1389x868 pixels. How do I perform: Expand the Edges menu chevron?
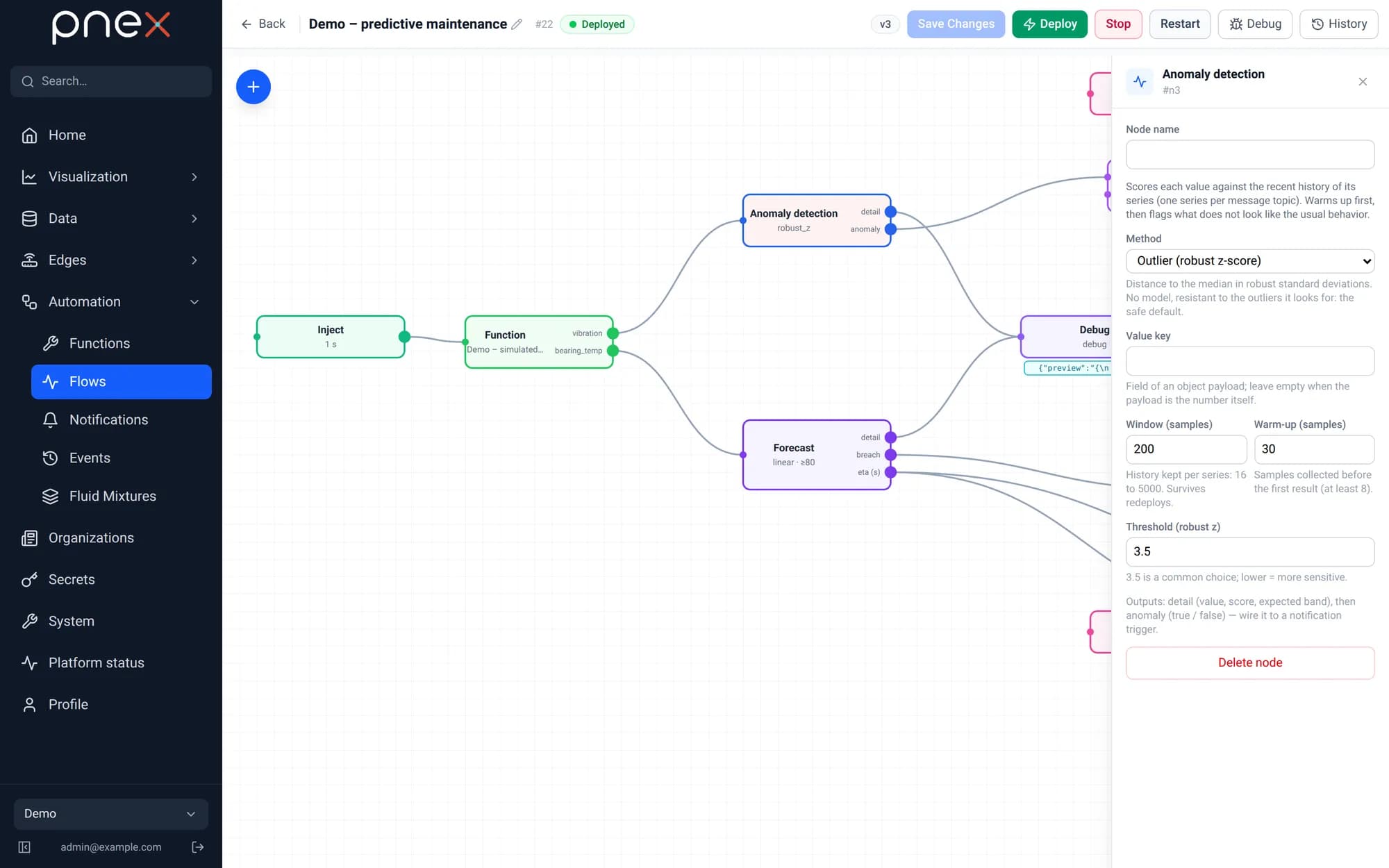(194, 260)
